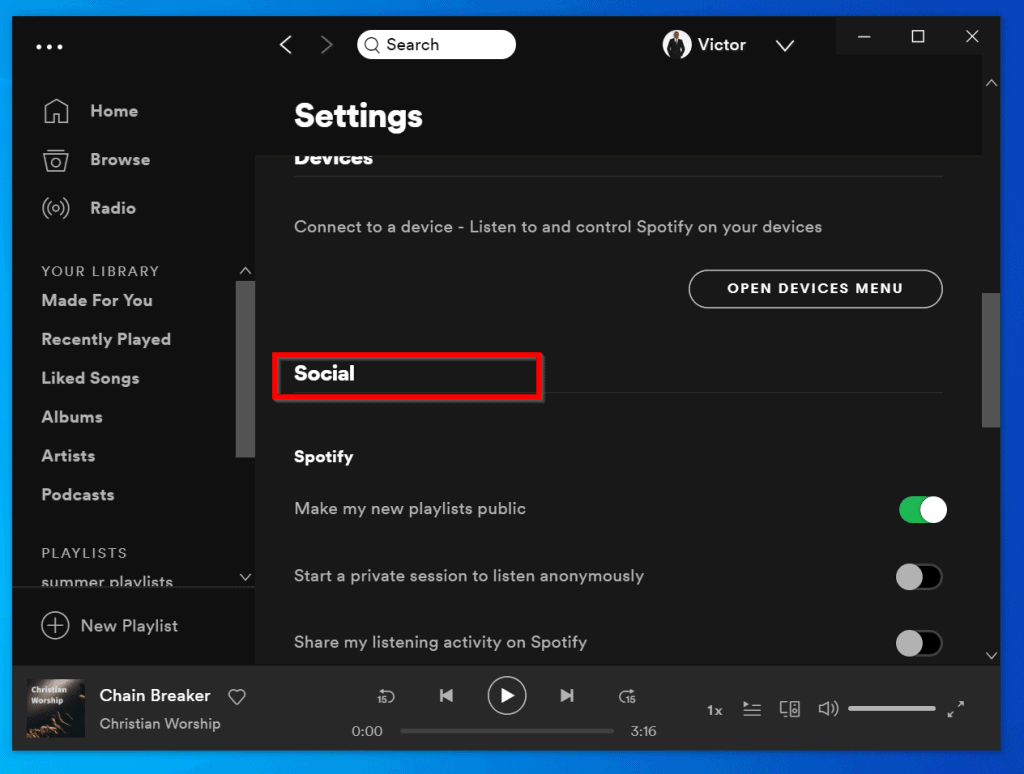The width and height of the screenshot is (1024, 774).
Task: Skip forward 15 seconds
Action: pos(627,696)
